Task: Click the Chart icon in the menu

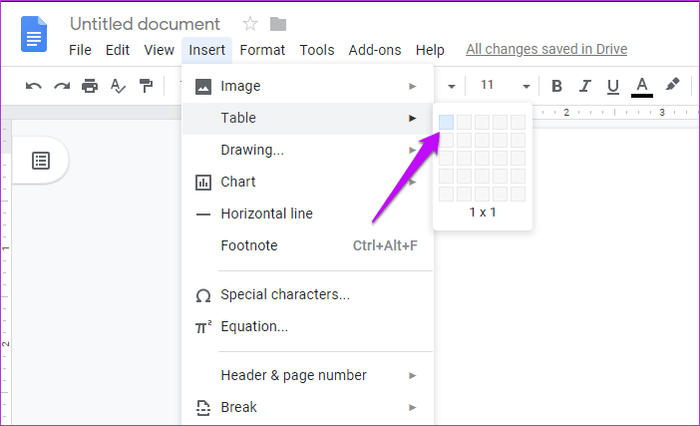Action: click(x=203, y=182)
